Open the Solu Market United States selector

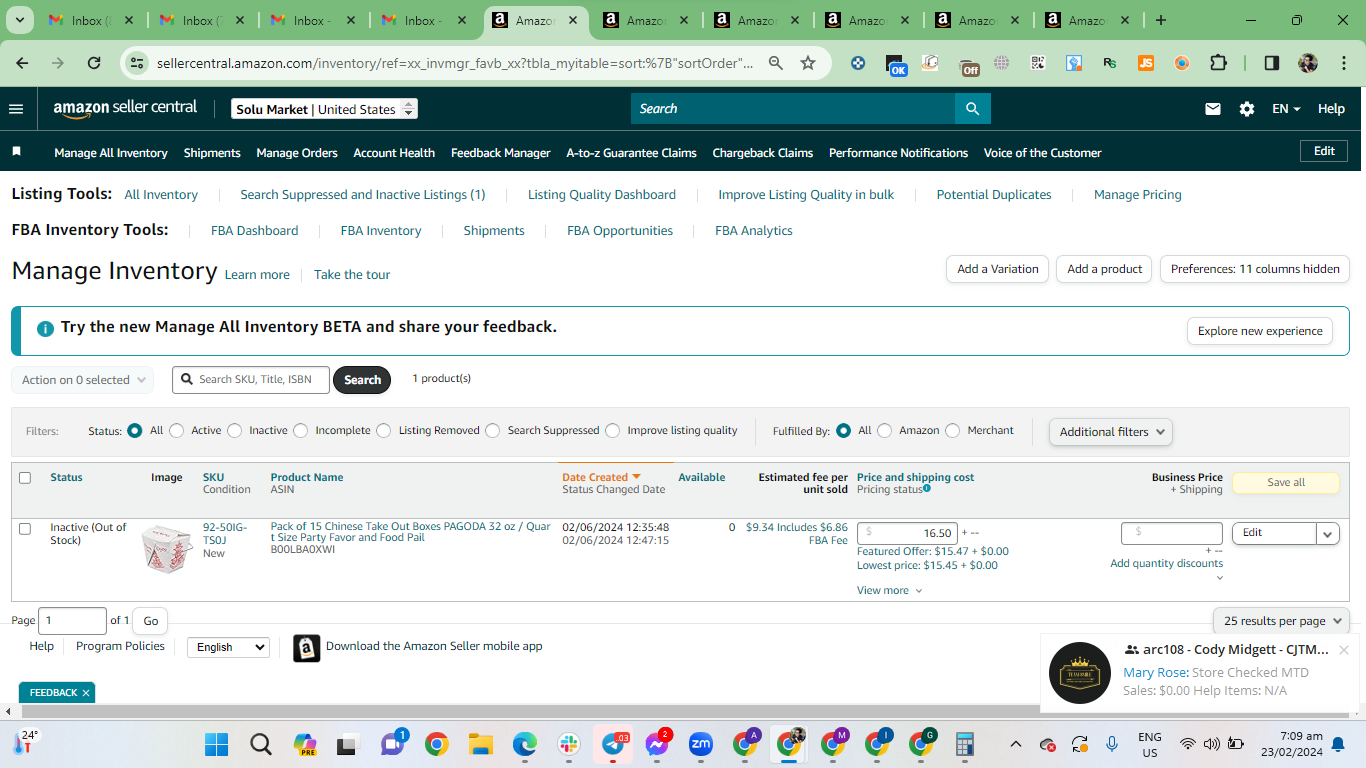(324, 109)
